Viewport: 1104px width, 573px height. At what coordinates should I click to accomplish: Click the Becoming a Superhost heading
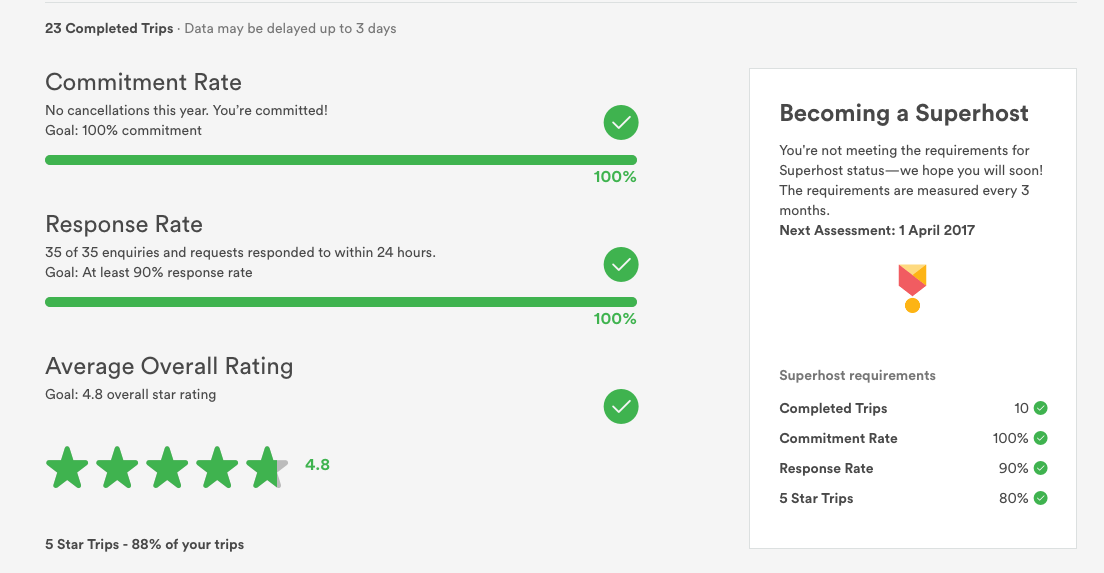click(x=904, y=113)
